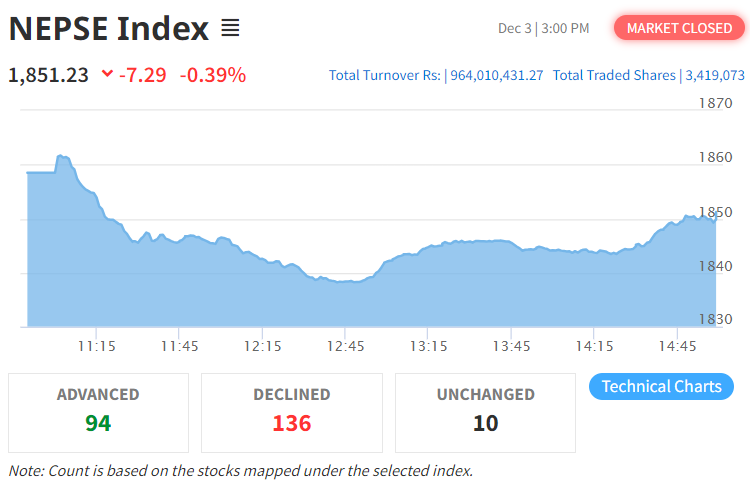The height and width of the screenshot is (493, 750).
Task: Click the 14:45 time axis label
Action: 677,346
